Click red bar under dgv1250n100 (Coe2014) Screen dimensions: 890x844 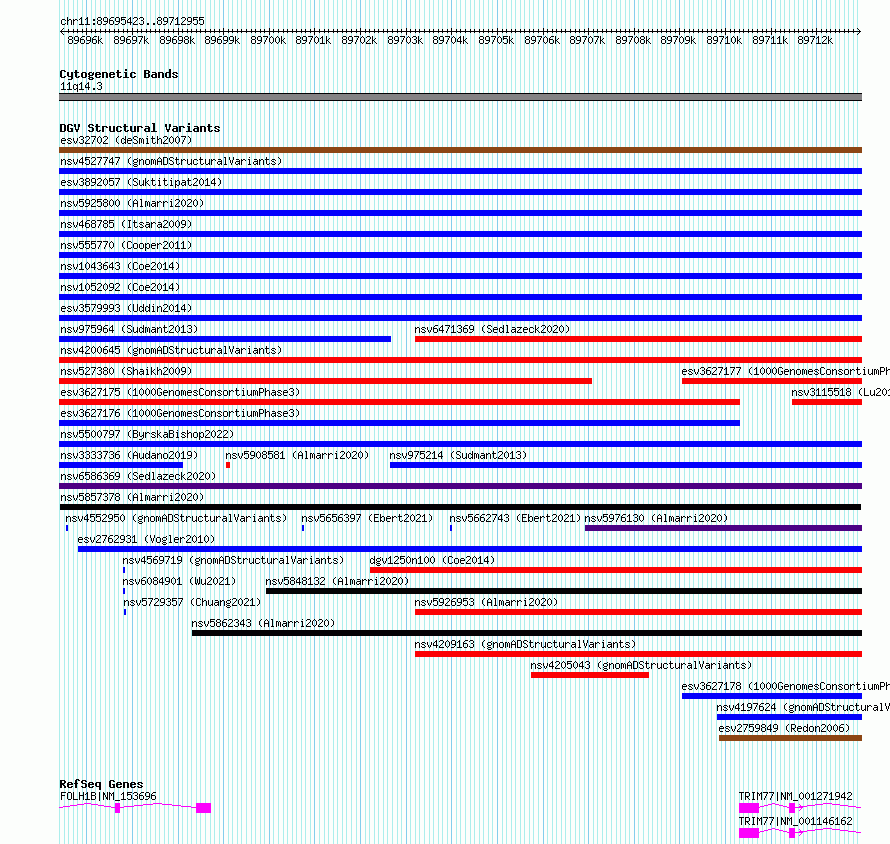point(616,570)
